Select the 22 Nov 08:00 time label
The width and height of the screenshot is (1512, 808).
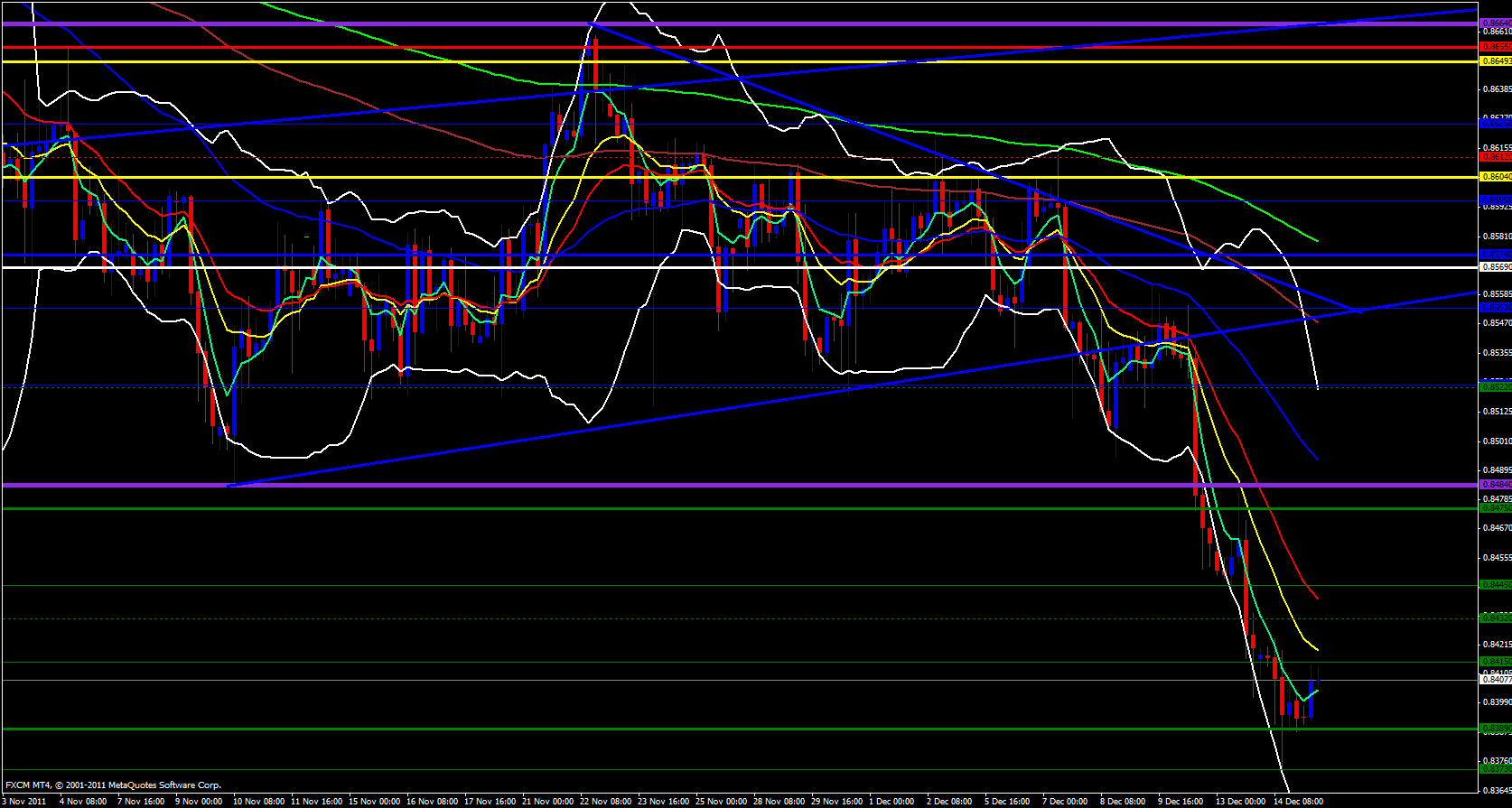tap(606, 801)
